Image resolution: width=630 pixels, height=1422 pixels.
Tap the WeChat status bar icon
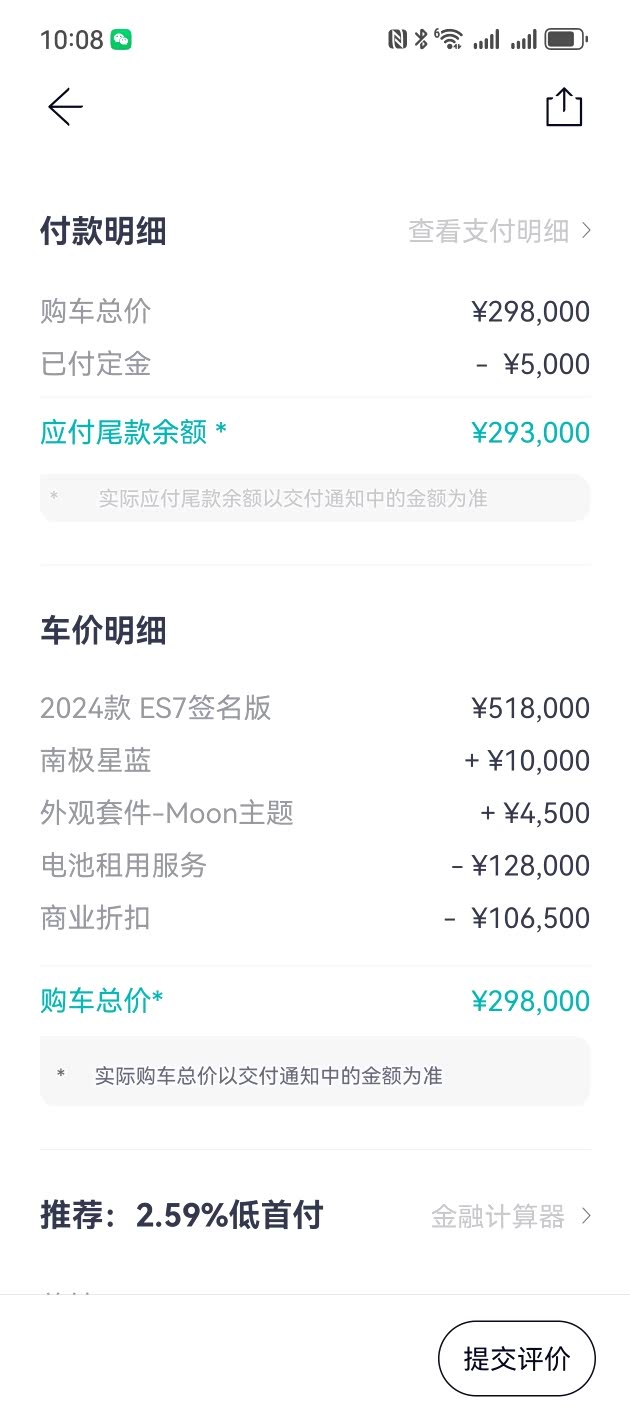tap(121, 40)
